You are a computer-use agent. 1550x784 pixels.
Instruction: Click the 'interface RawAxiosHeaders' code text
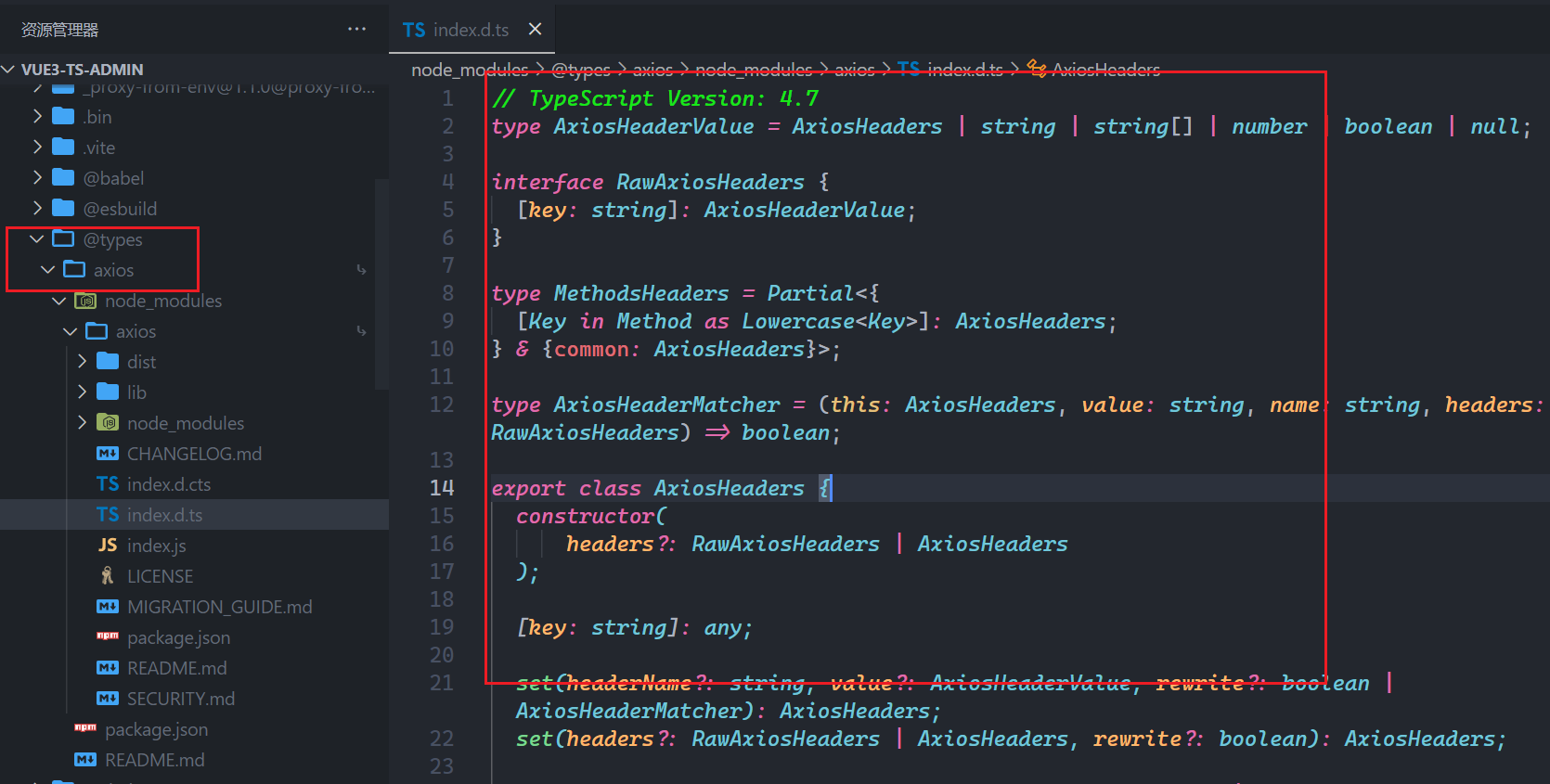[648, 182]
